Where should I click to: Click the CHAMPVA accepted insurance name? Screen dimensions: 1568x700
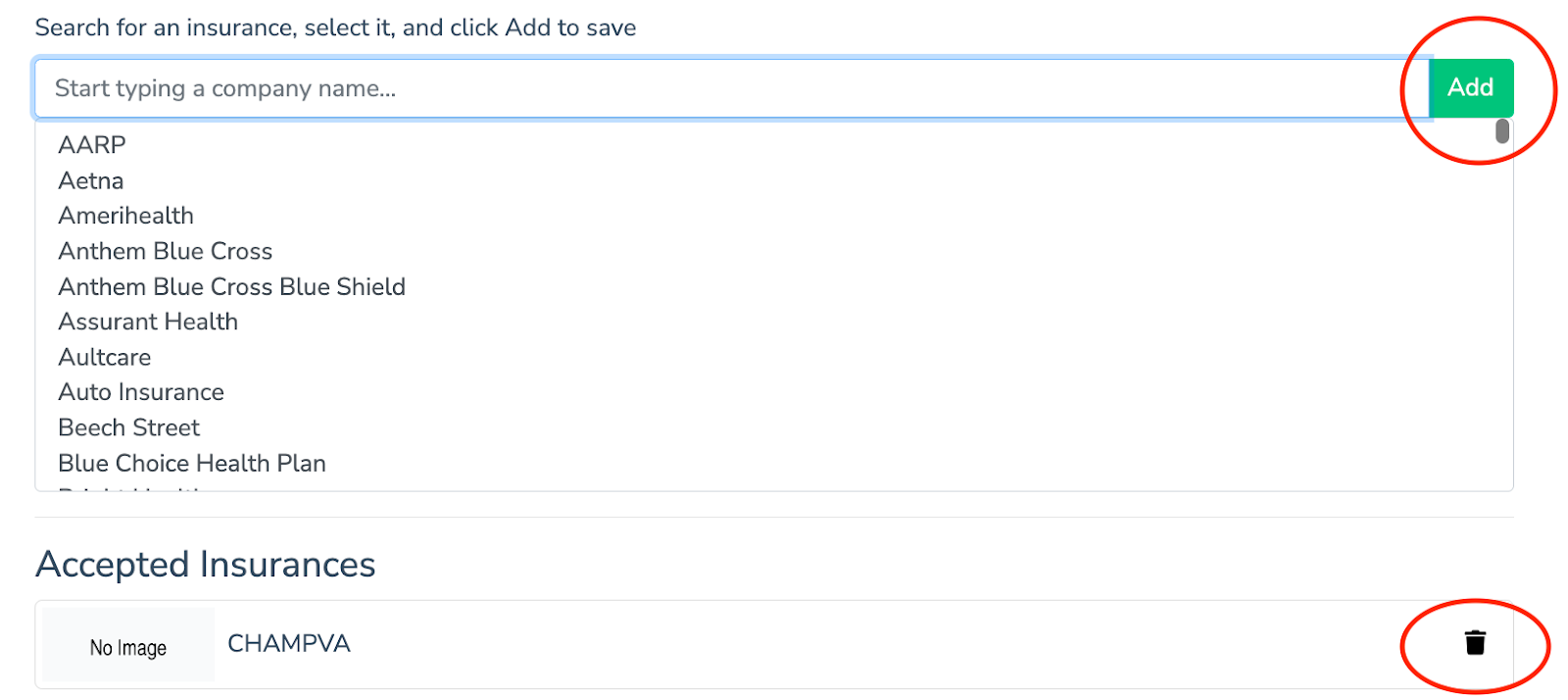click(x=289, y=644)
